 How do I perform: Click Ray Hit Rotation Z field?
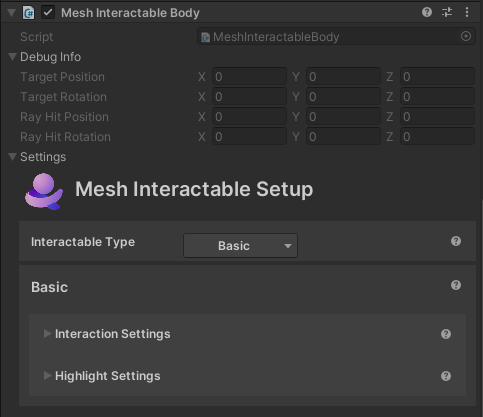pyautogui.click(x=437, y=137)
